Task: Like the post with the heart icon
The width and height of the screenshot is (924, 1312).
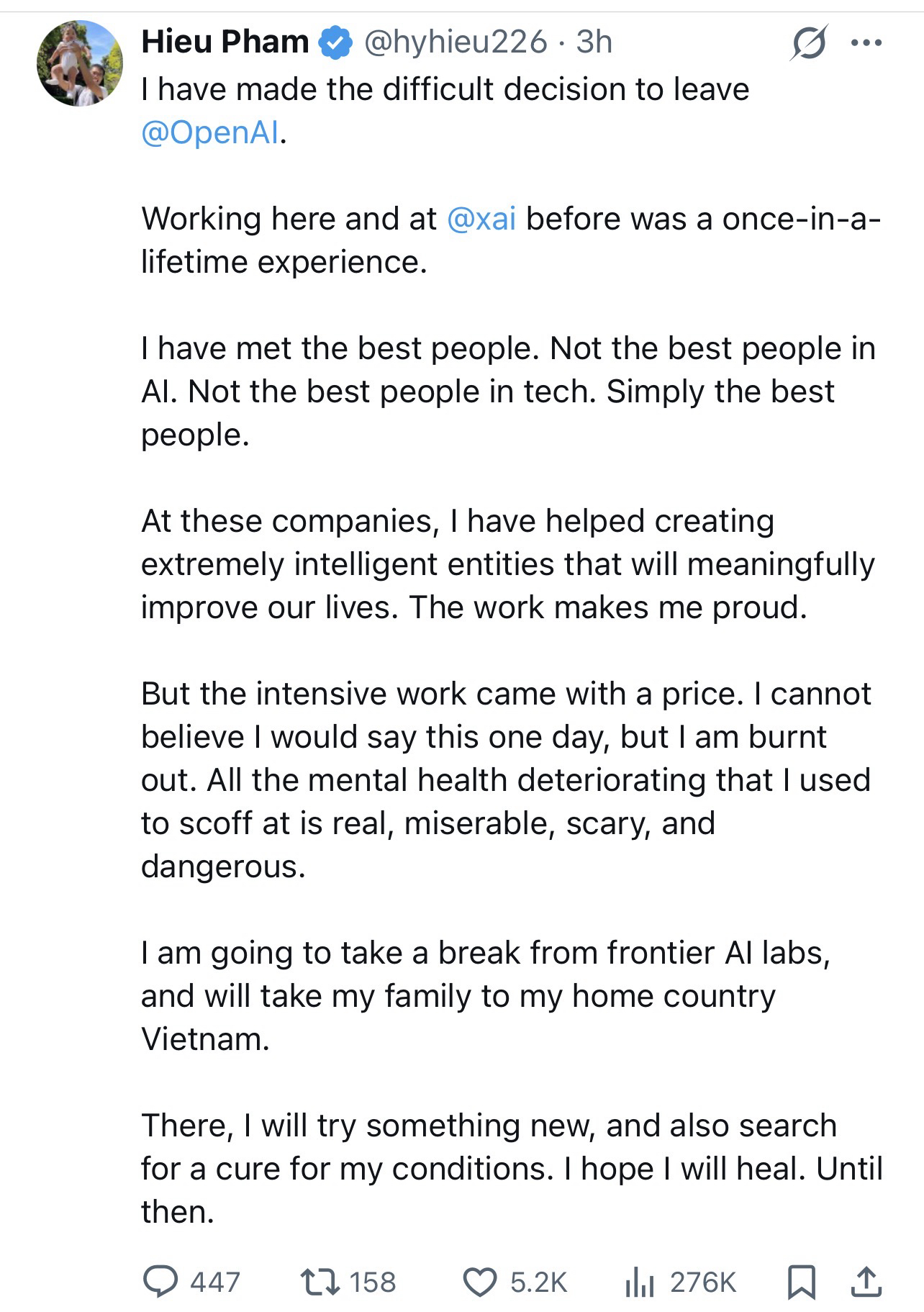Action: point(479,1282)
